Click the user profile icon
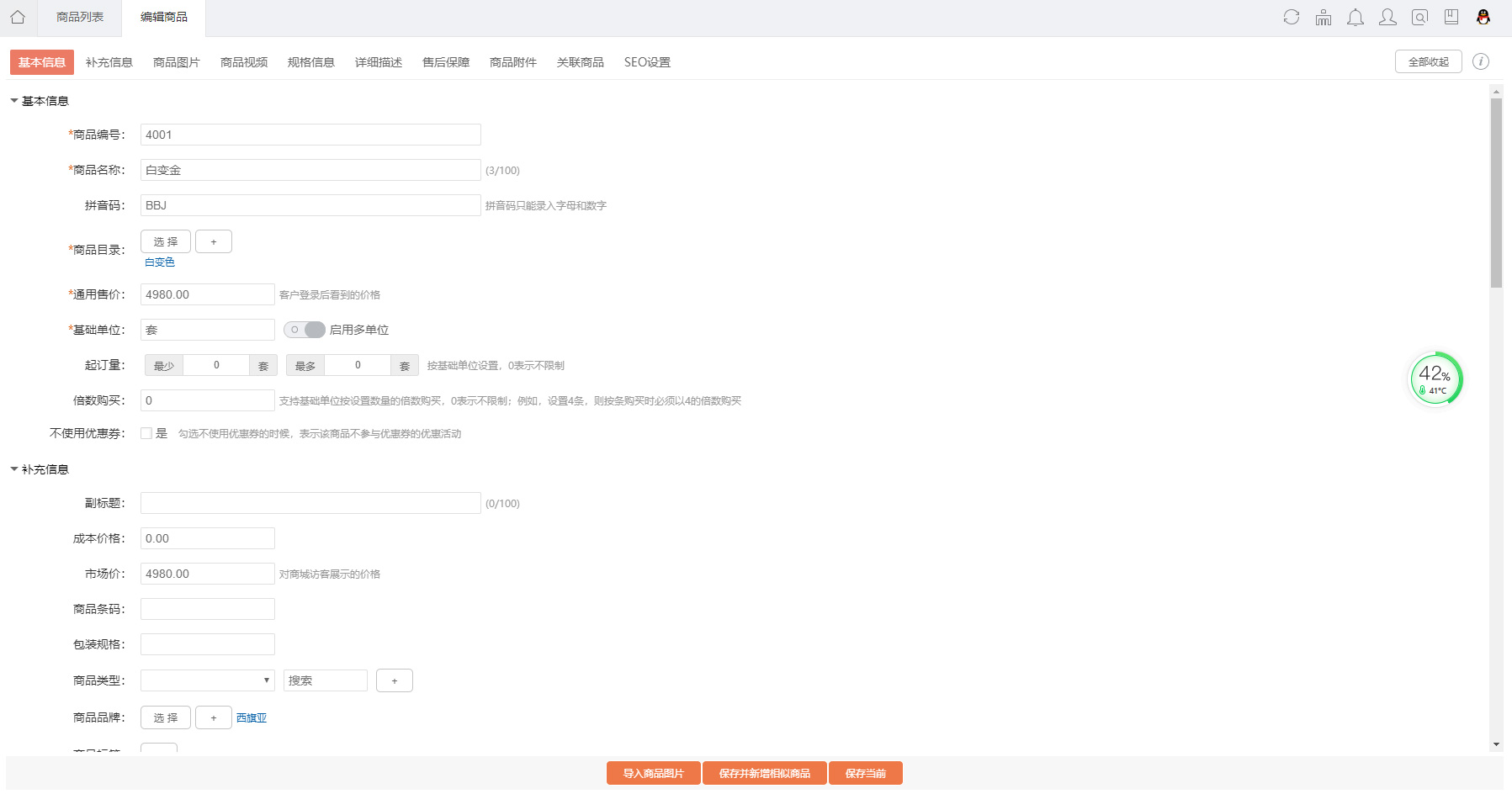This screenshot has height=794, width=1512. point(1387,17)
